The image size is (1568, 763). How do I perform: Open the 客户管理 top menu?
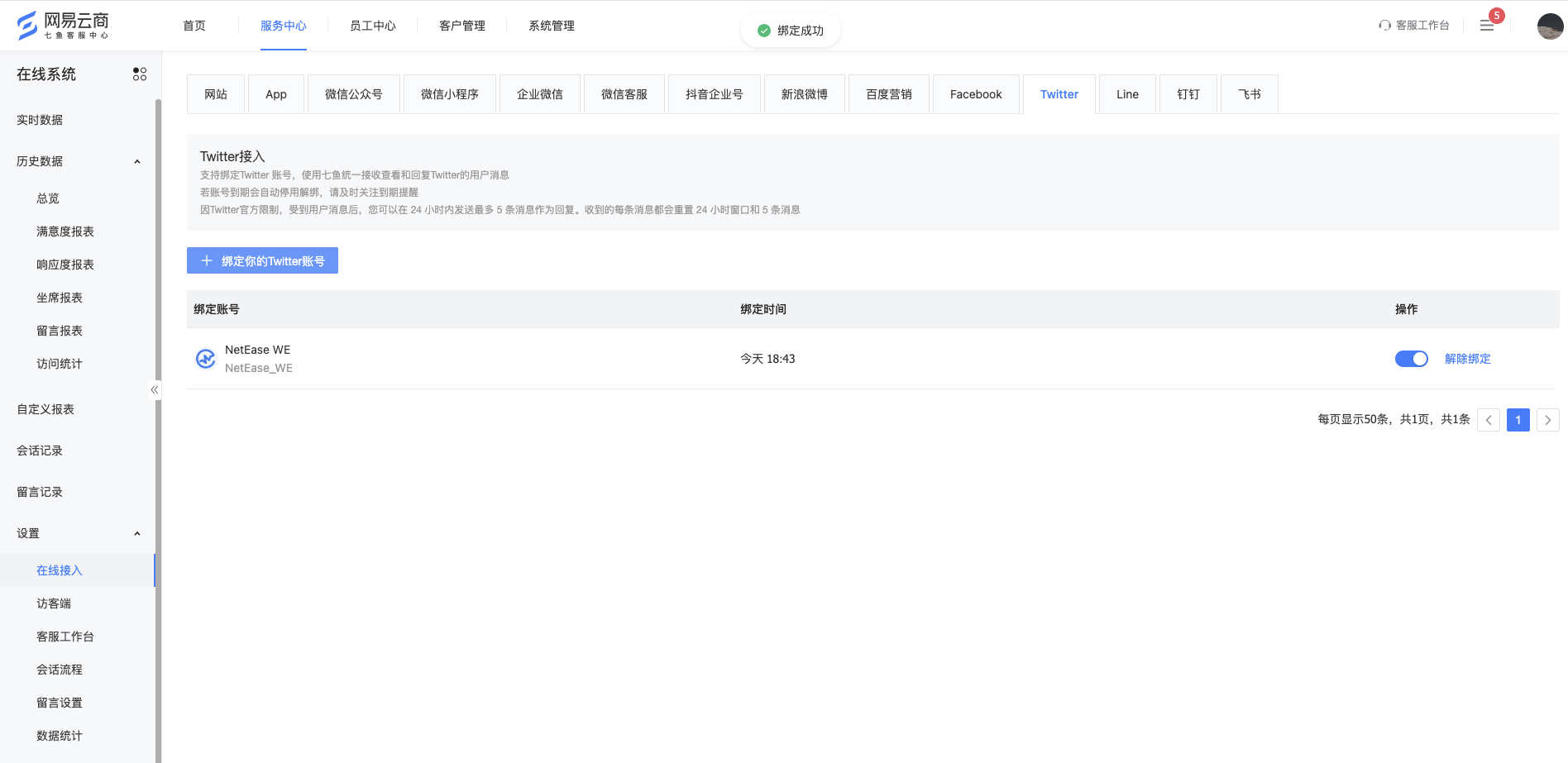[462, 26]
